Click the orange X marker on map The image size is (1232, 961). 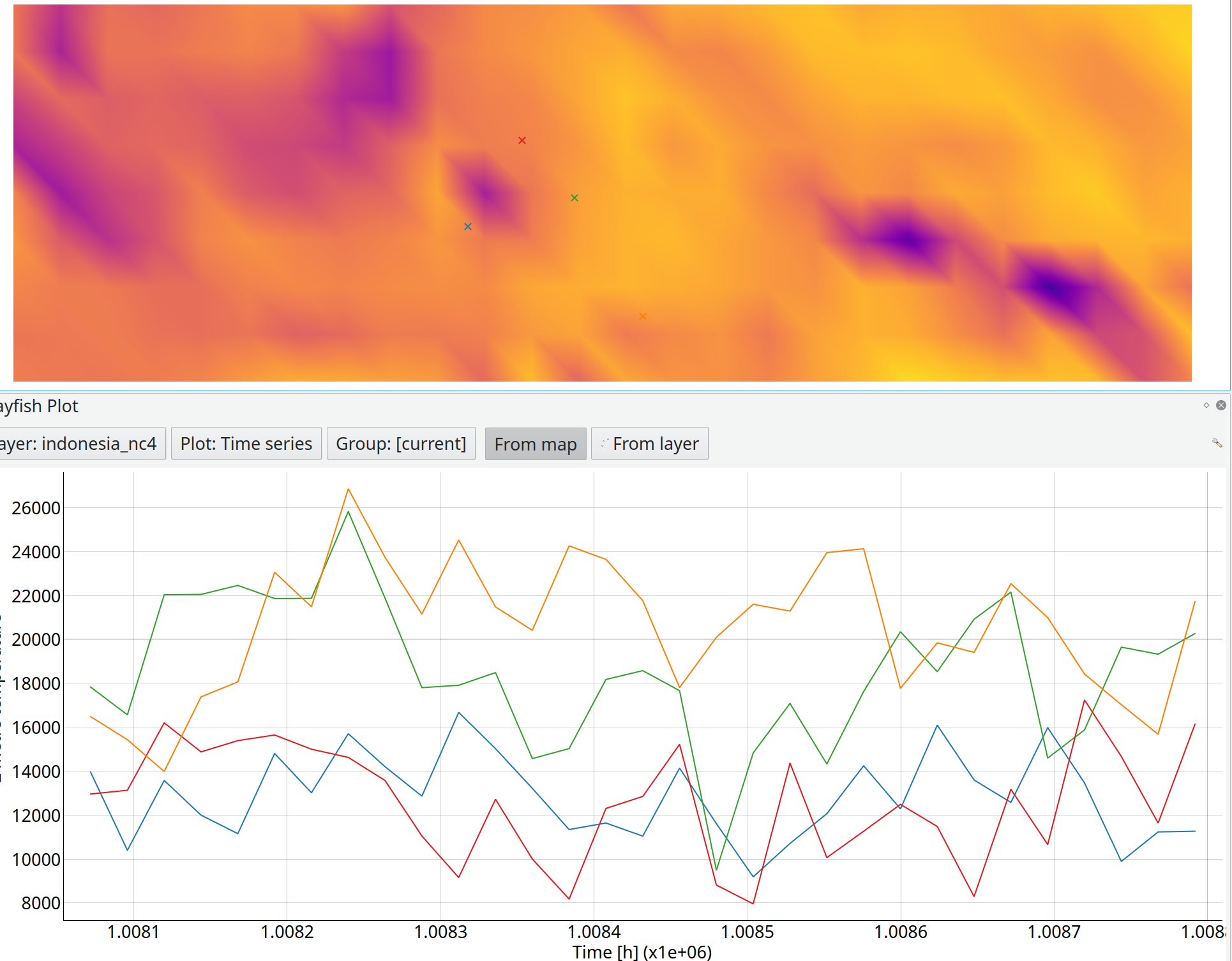(x=642, y=317)
